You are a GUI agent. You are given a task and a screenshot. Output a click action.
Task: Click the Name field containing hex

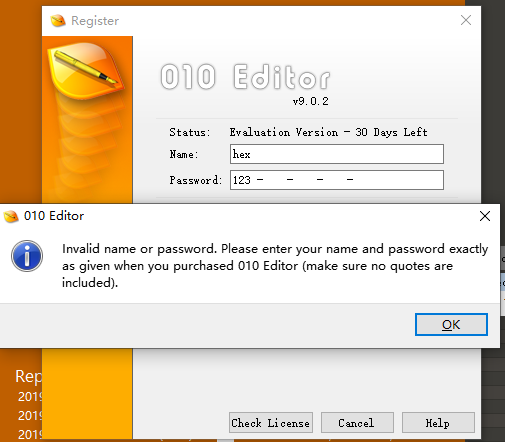click(x=337, y=154)
